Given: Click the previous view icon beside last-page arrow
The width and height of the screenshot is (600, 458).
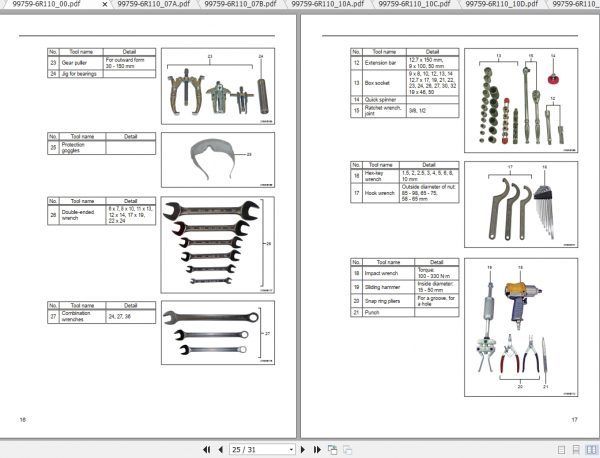Looking at the screenshot, I should pyautogui.click(x=332, y=450).
